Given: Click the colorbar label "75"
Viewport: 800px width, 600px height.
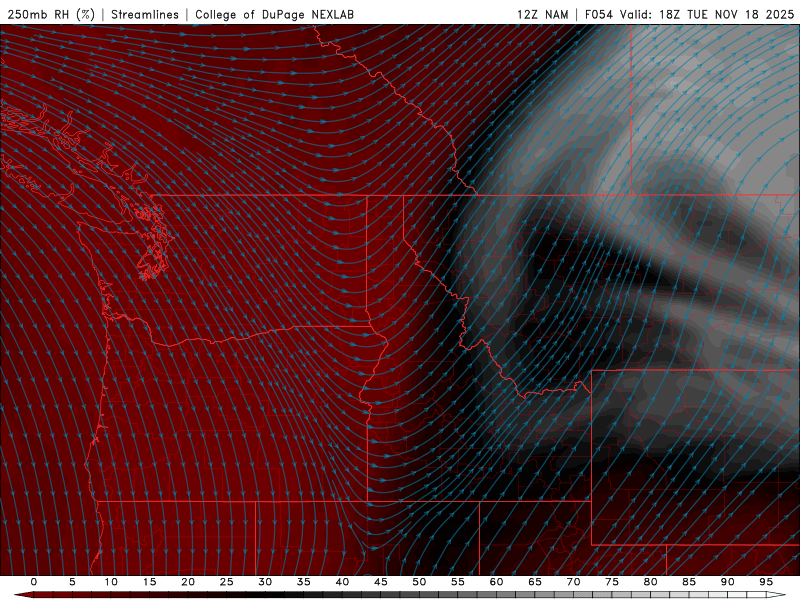Looking at the screenshot, I should [612, 582].
